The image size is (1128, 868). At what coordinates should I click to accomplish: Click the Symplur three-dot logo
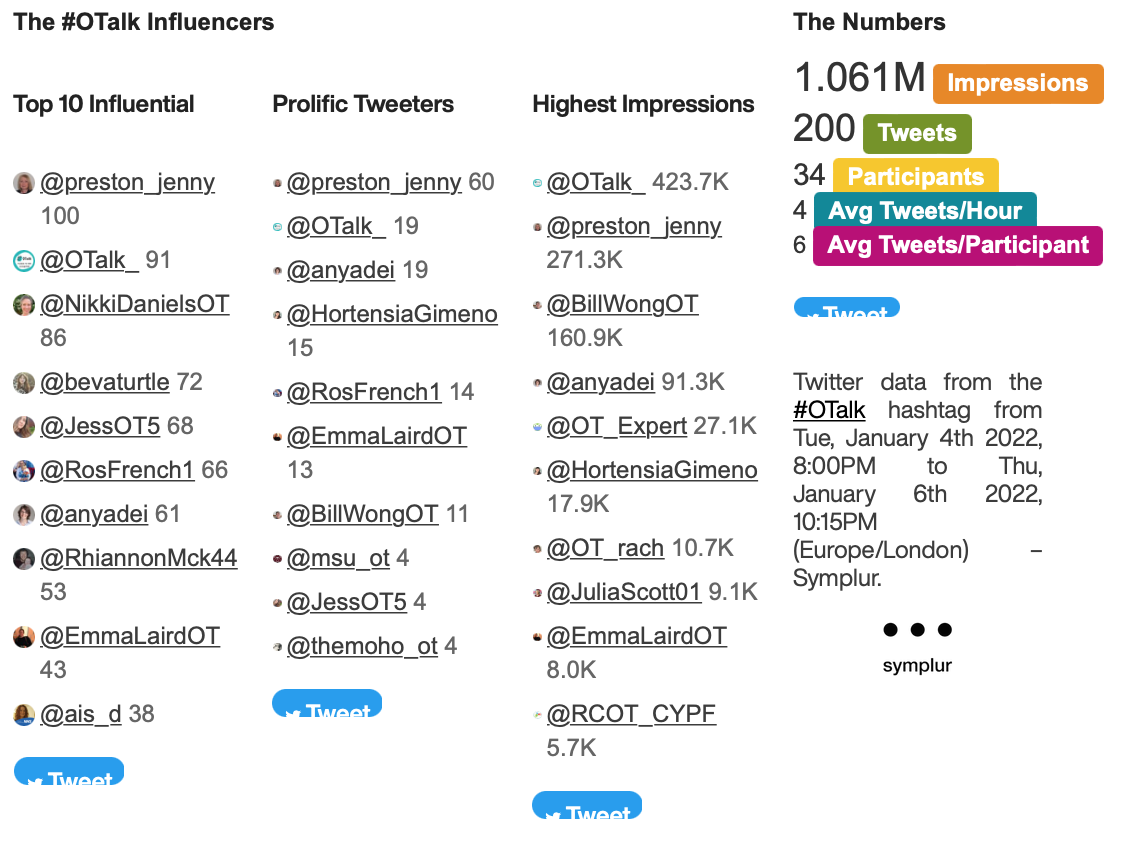tap(917, 630)
